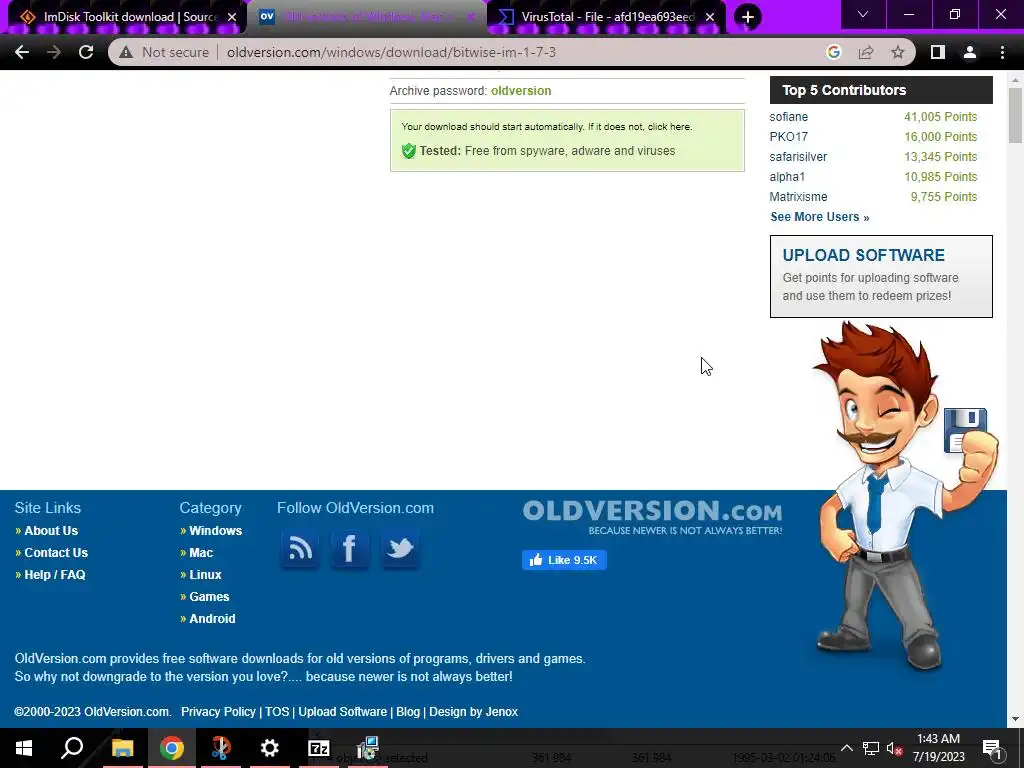The image size is (1024, 768).
Task: Open the Windows Start menu
Action: click(24, 748)
